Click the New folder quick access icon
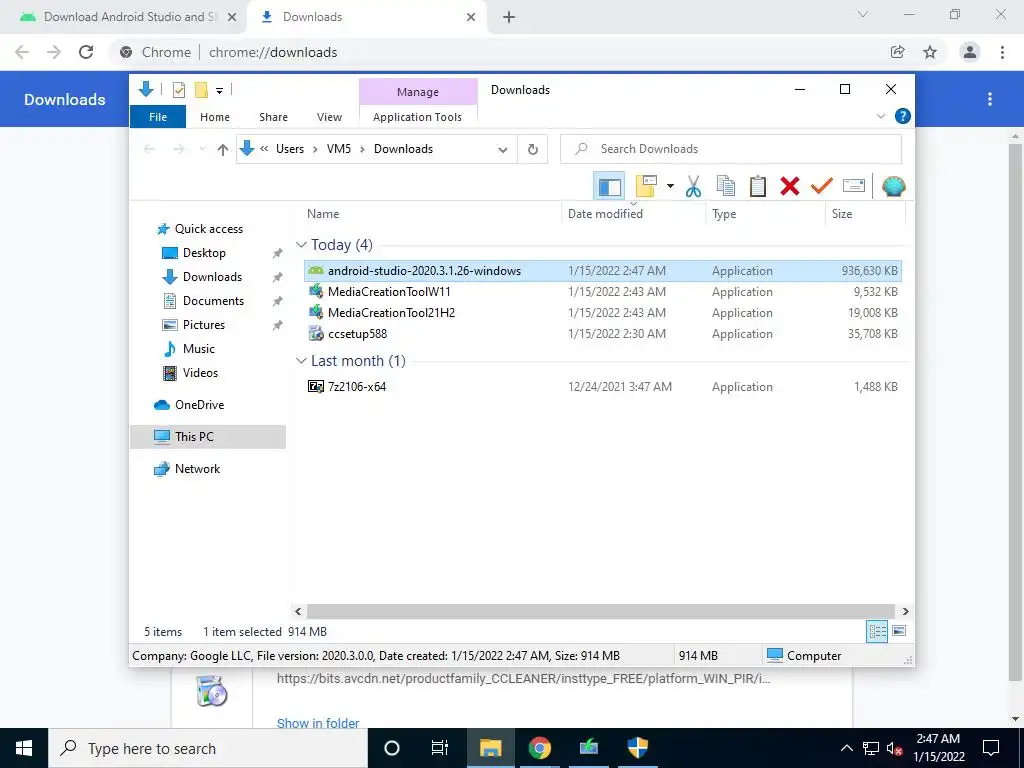Screen dimensions: 1024x768 coord(201,90)
